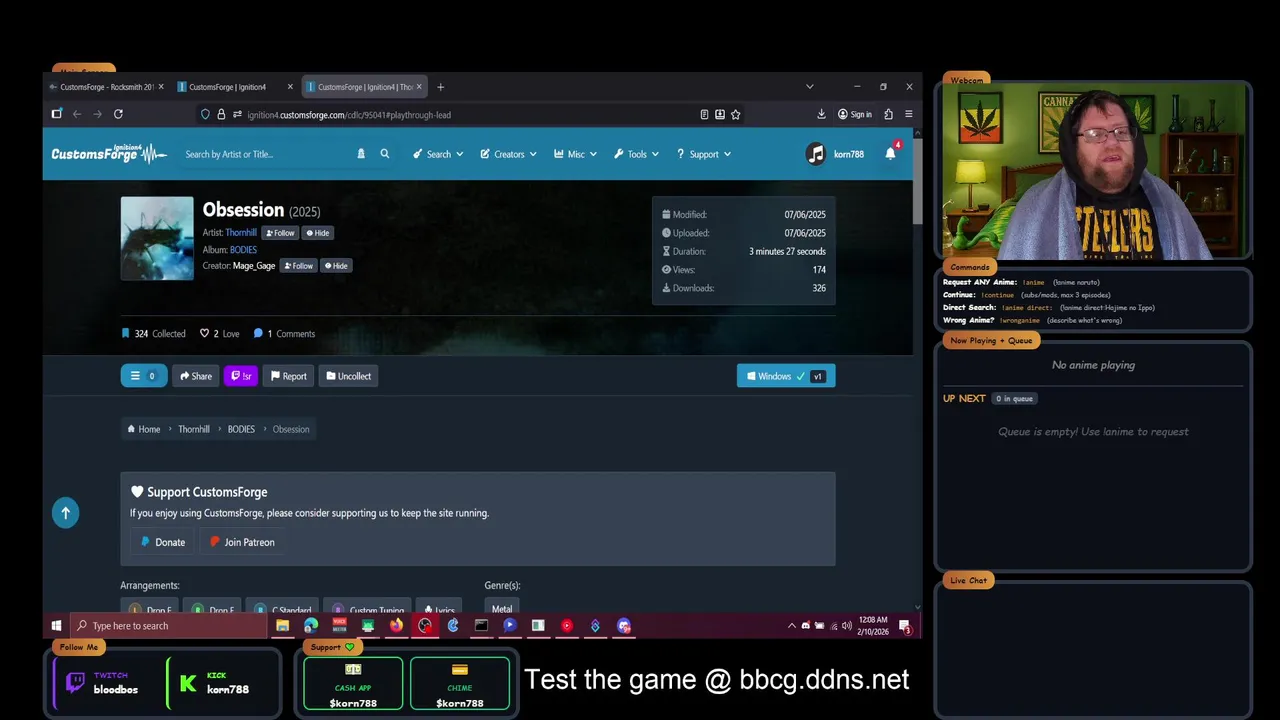Open the 1 Comments link
This screenshot has width=1280, height=720.
click(x=284, y=334)
